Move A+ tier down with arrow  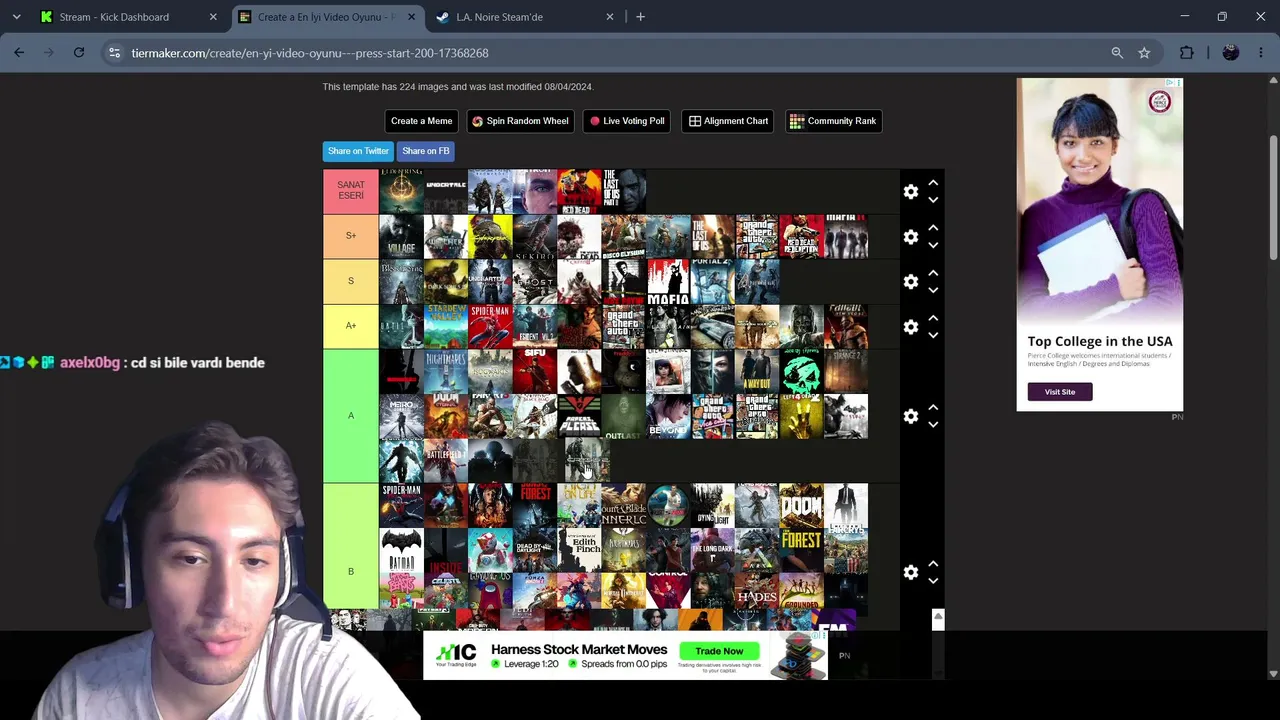pos(933,335)
